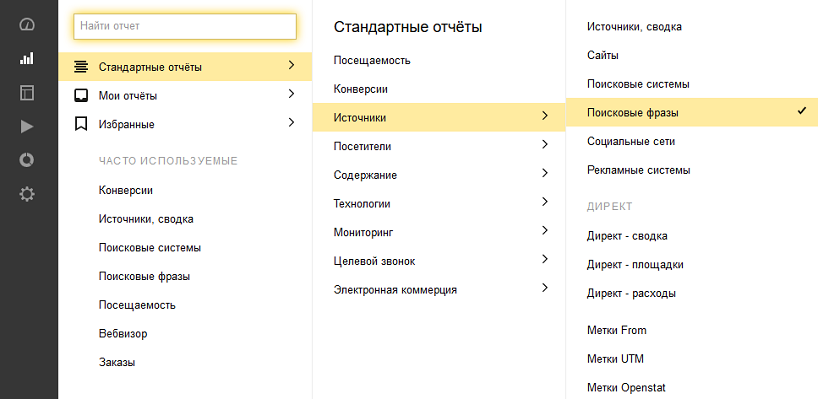Expand the Стандартные отчёты chevron
This screenshot has height=399, width=818.
coord(292,65)
